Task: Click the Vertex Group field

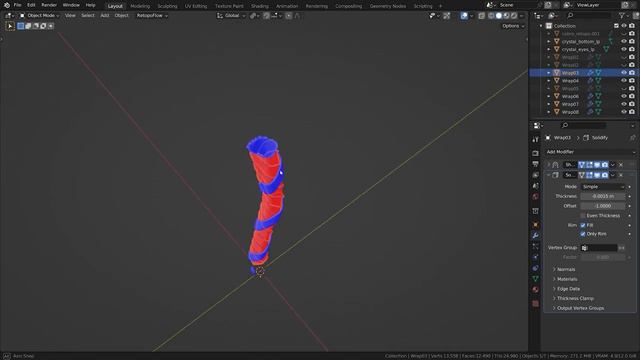Action: (599, 248)
